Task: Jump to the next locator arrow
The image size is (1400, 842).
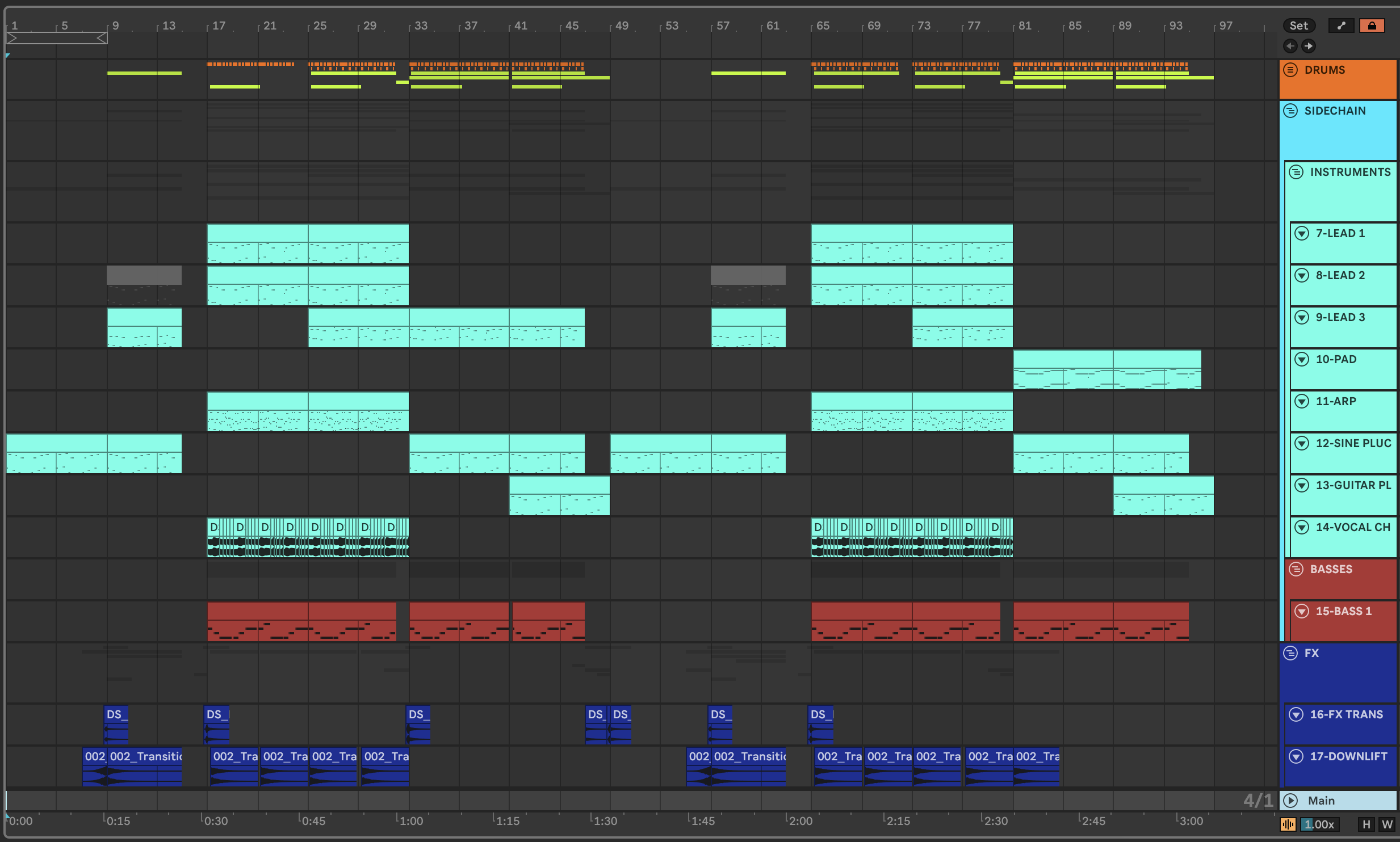Action: click(x=1308, y=46)
